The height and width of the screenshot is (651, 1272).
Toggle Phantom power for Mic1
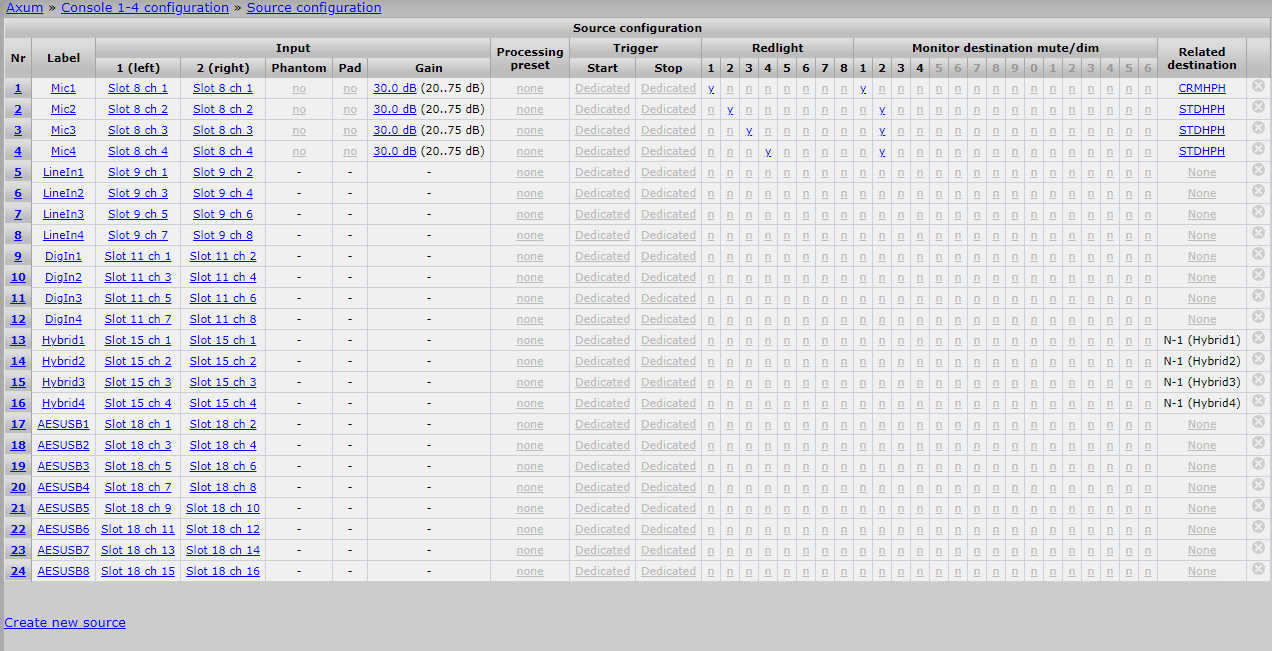[x=299, y=89]
